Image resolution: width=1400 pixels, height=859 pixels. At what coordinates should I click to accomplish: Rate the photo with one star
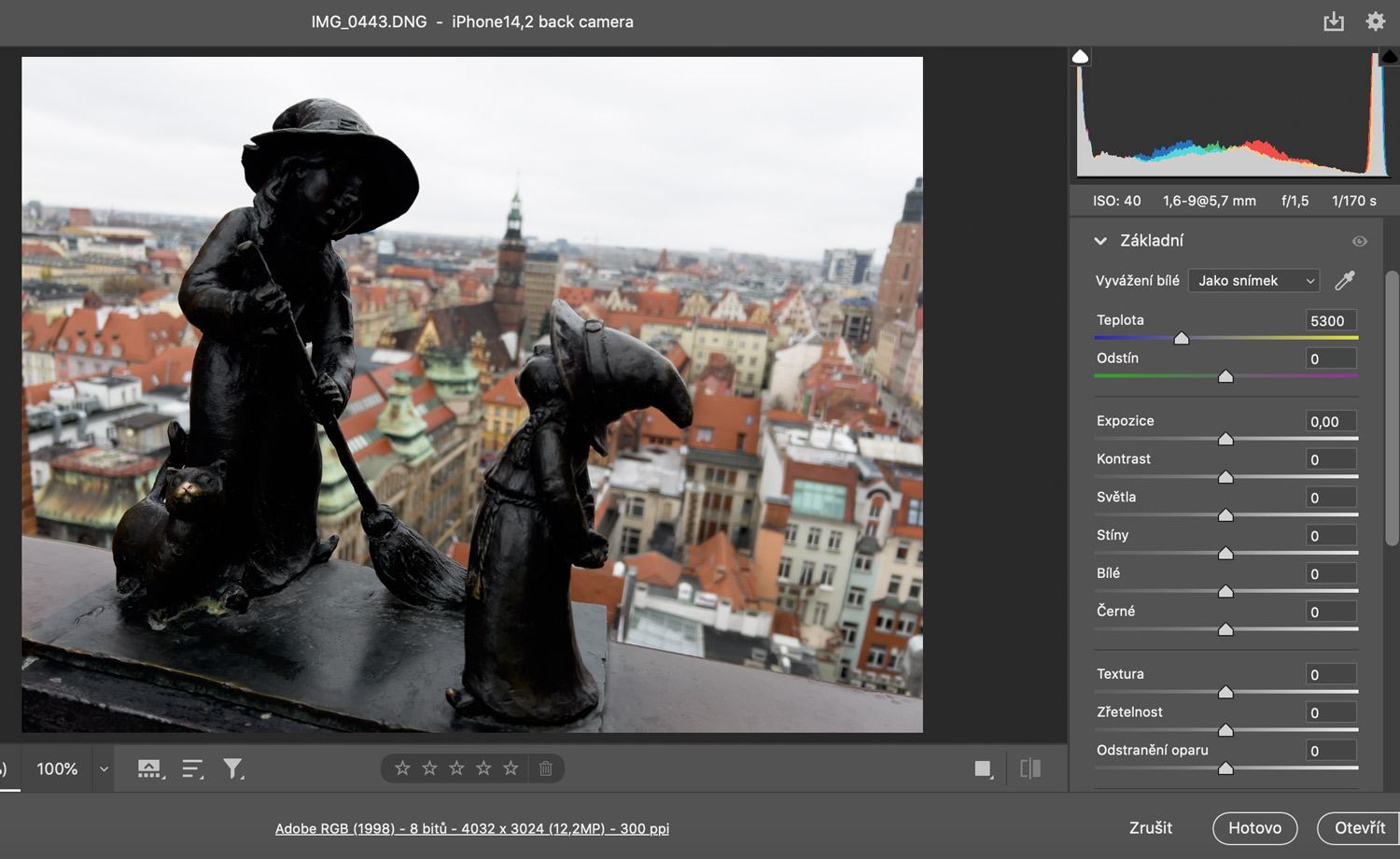click(x=402, y=768)
